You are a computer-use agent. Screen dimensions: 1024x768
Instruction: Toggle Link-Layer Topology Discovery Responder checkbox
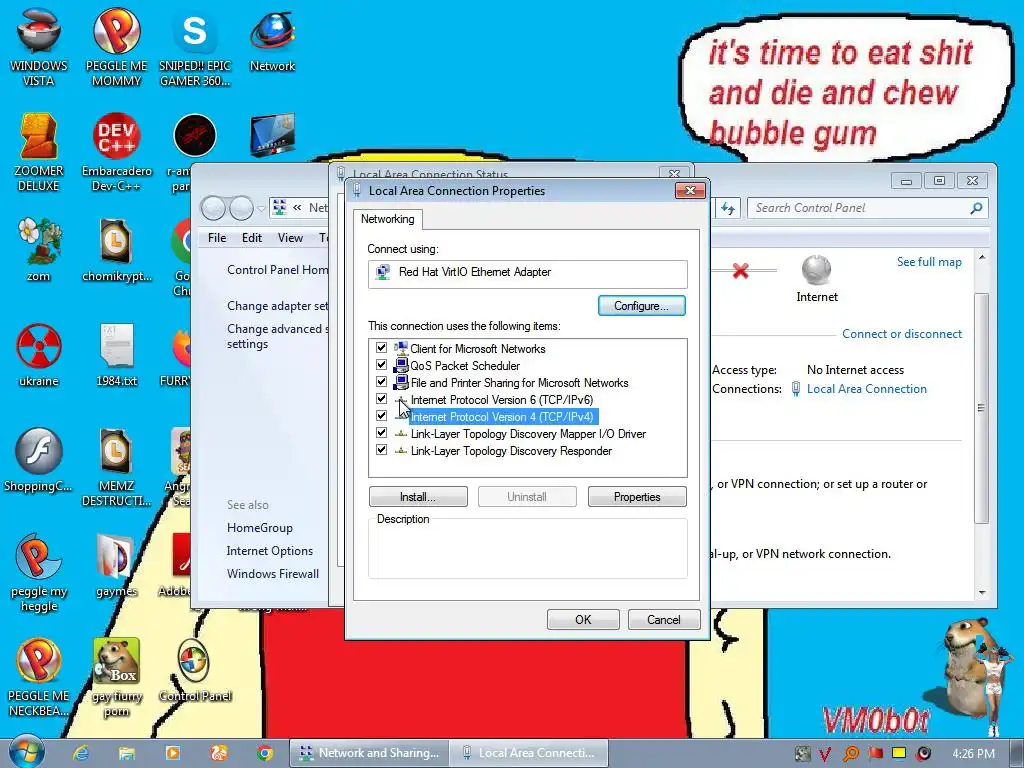coord(381,450)
